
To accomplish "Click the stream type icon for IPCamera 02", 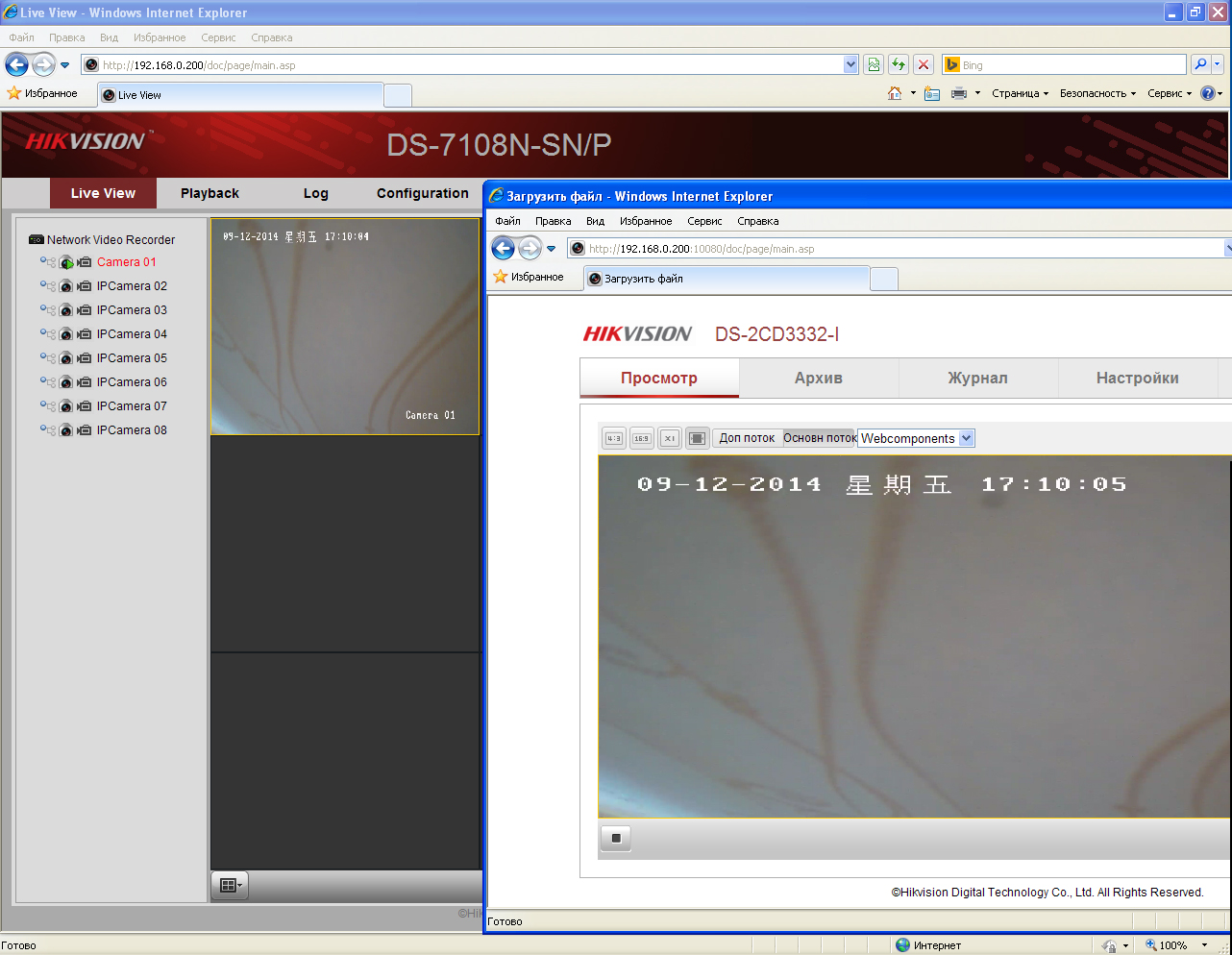I will 48,285.
